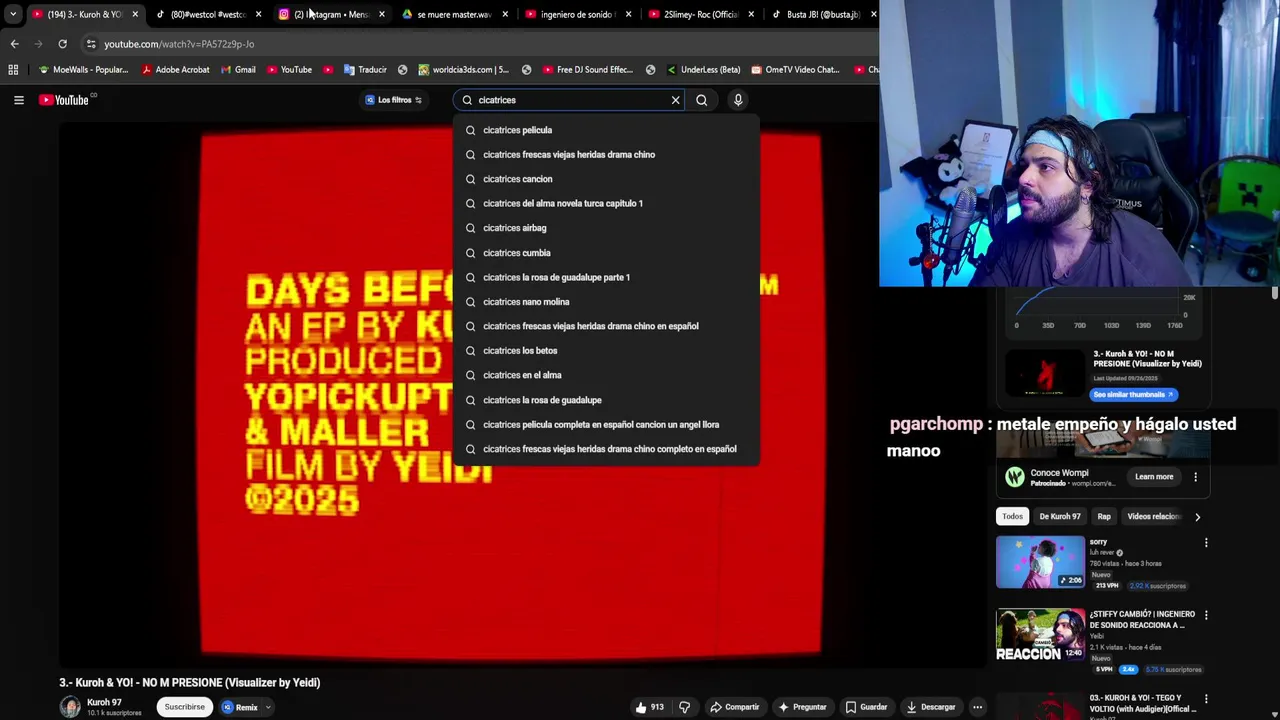Share the video via Compartir
The width and height of the screenshot is (1280, 720).
[735, 707]
